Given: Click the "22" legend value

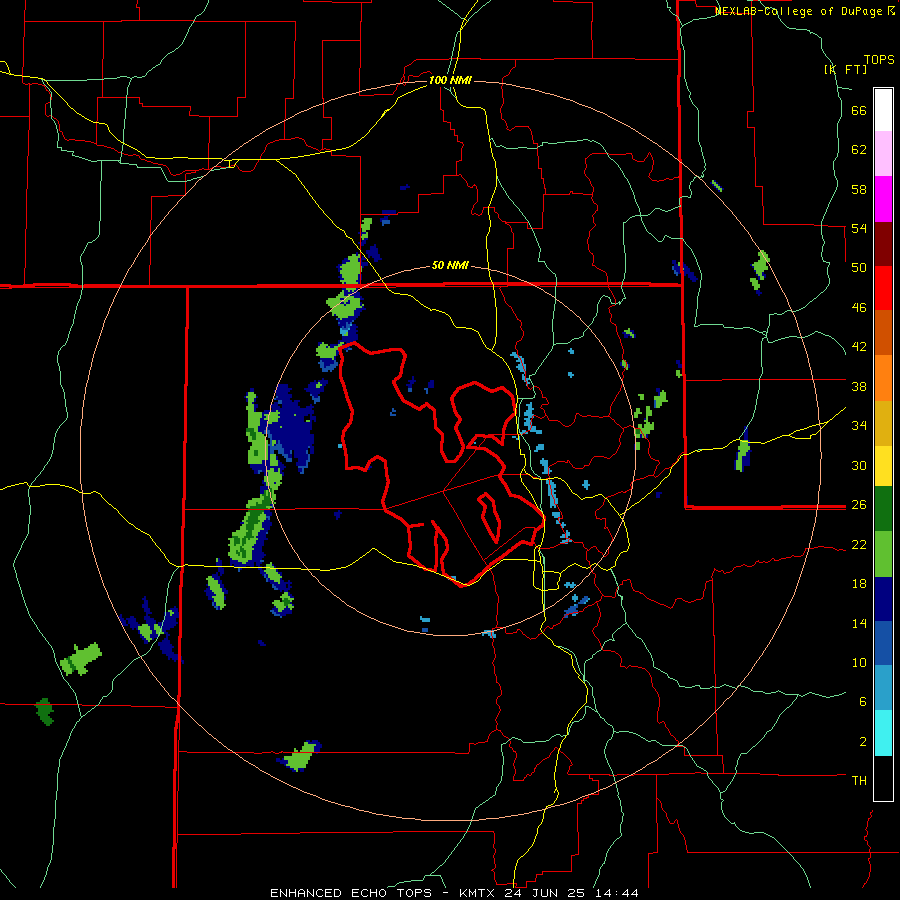Looking at the screenshot, I should click(859, 544).
